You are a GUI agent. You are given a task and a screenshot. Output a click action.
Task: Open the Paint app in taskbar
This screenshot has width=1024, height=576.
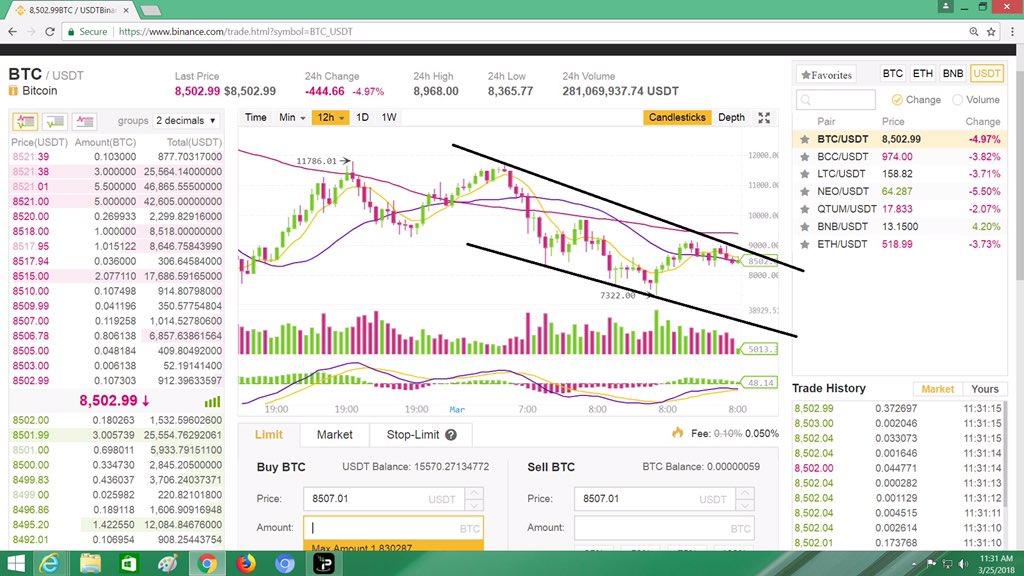click(x=168, y=564)
